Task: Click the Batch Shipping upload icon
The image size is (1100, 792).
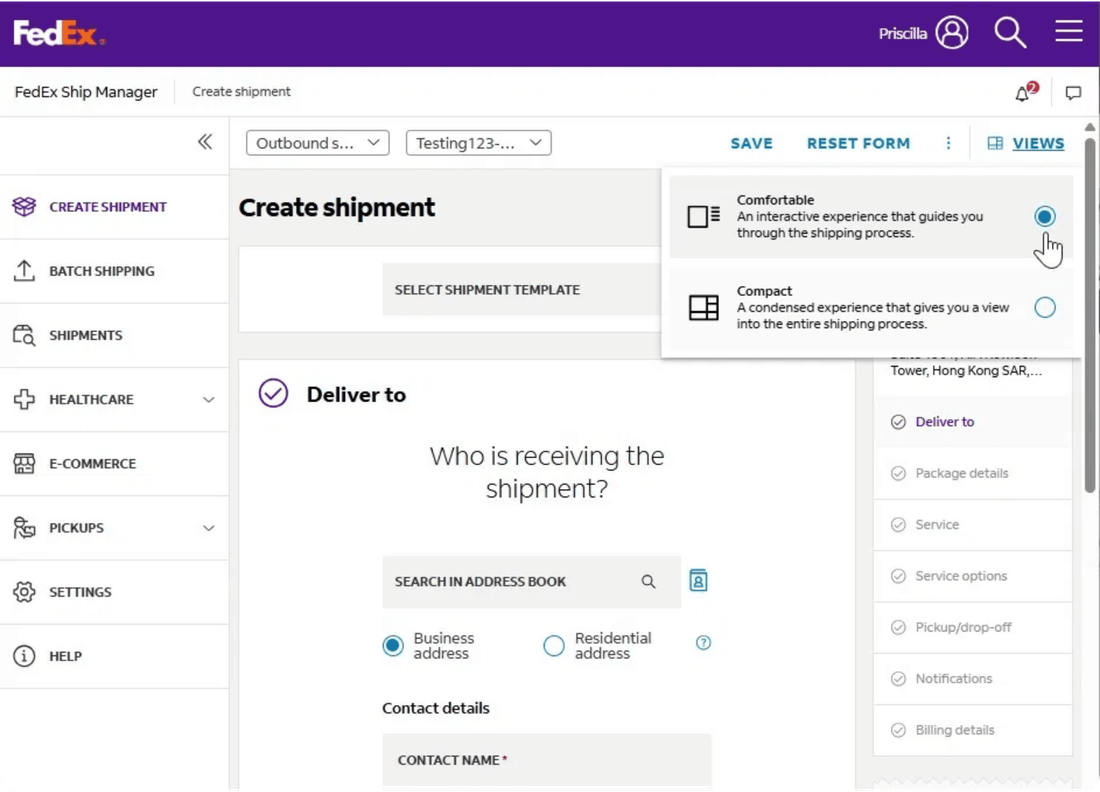Action: 24,271
